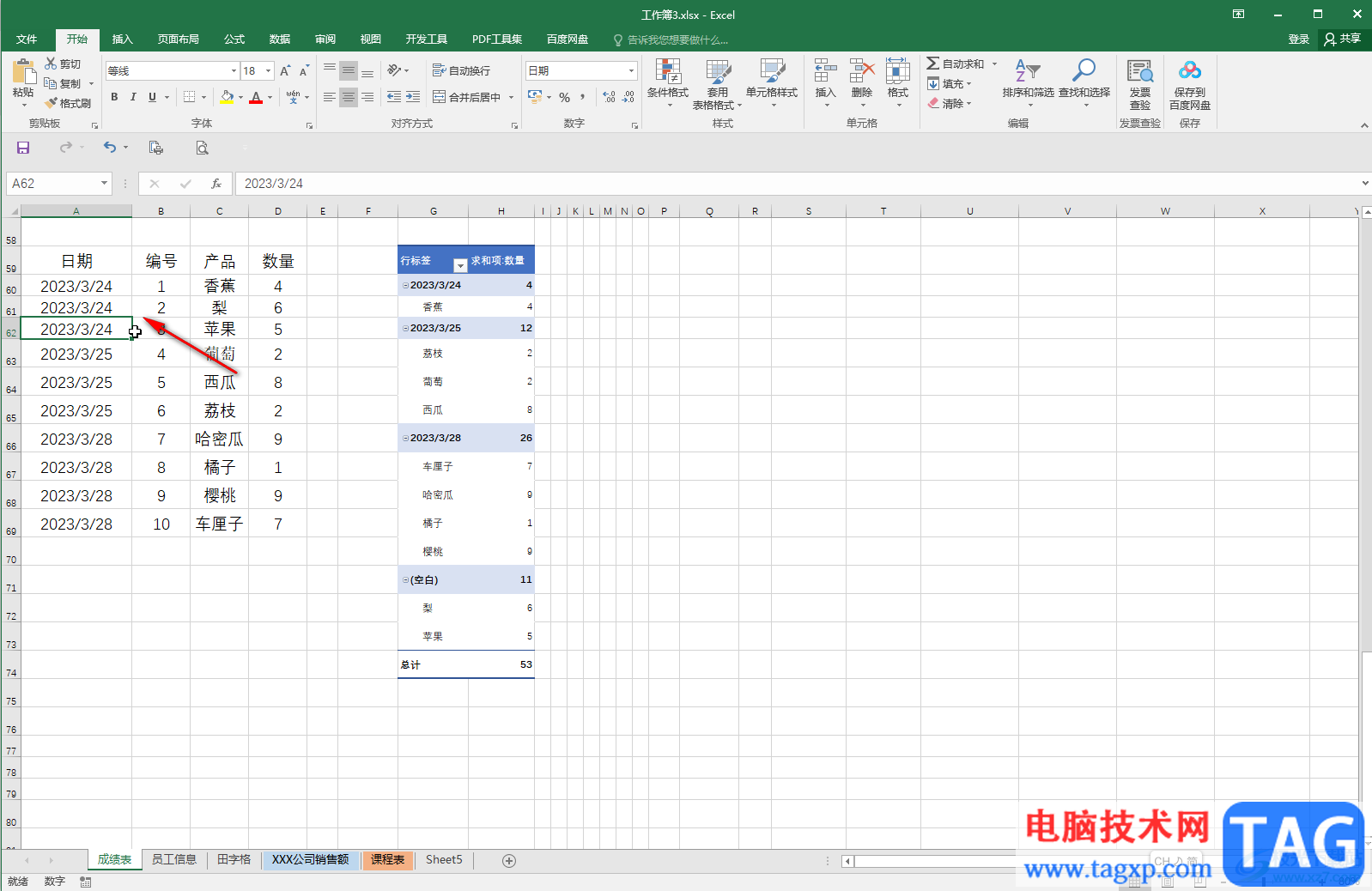Viewport: 1372px width, 891px height.
Task: Click the increase font size icon
Action: pos(285,70)
